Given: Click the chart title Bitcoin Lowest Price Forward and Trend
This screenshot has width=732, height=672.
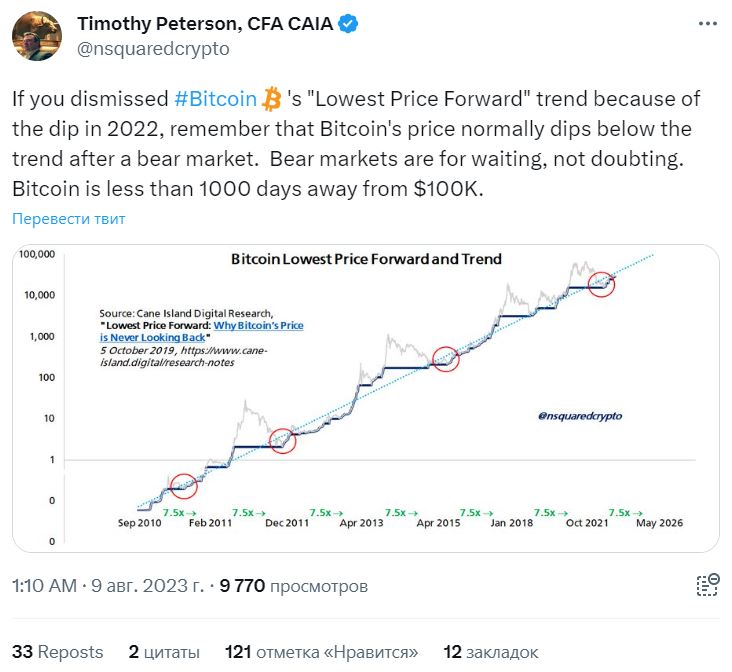Looking at the screenshot, I should 366,259.
